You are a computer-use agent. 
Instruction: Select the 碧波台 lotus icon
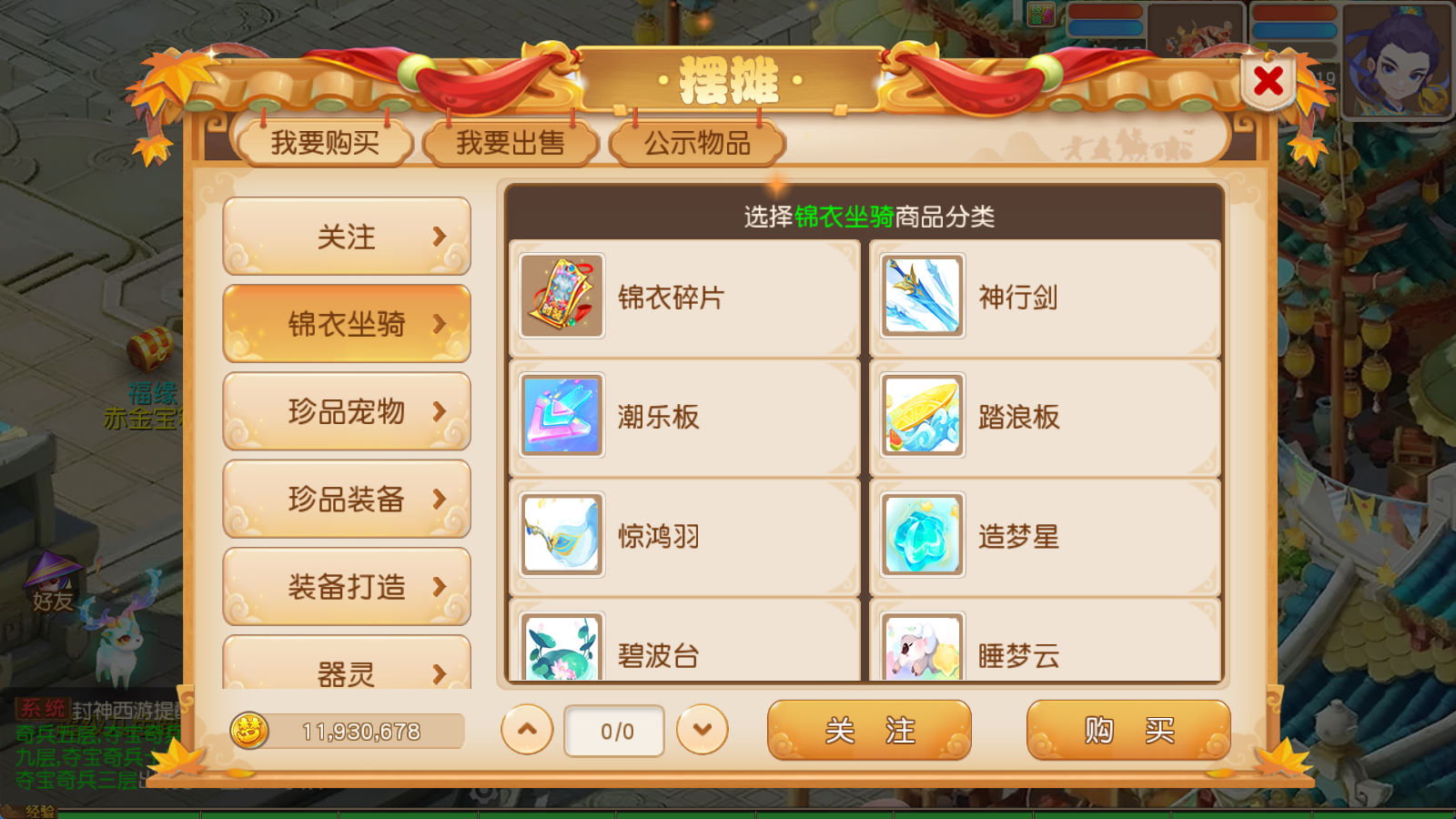pyautogui.click(x=561, y=646)
